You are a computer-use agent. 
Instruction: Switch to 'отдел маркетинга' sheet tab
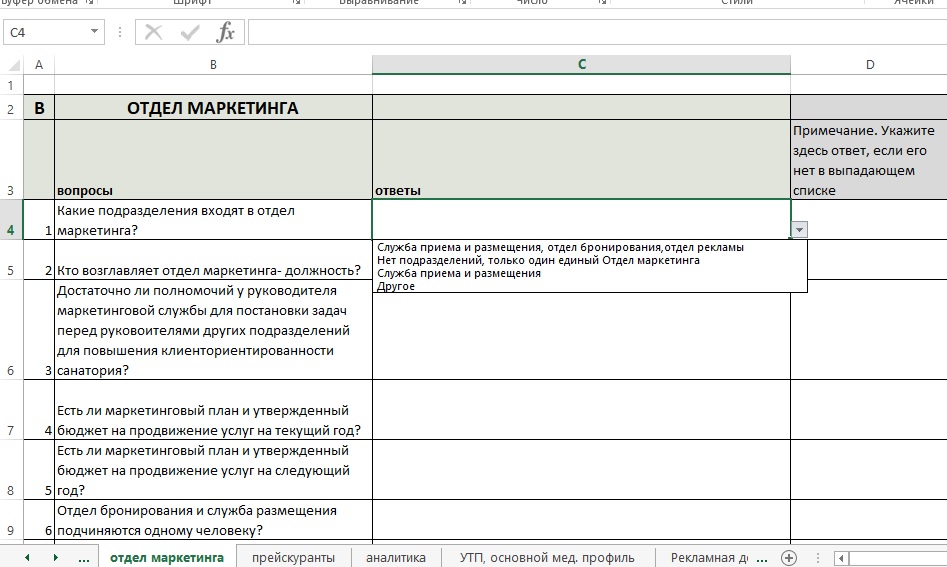(167, 557)
